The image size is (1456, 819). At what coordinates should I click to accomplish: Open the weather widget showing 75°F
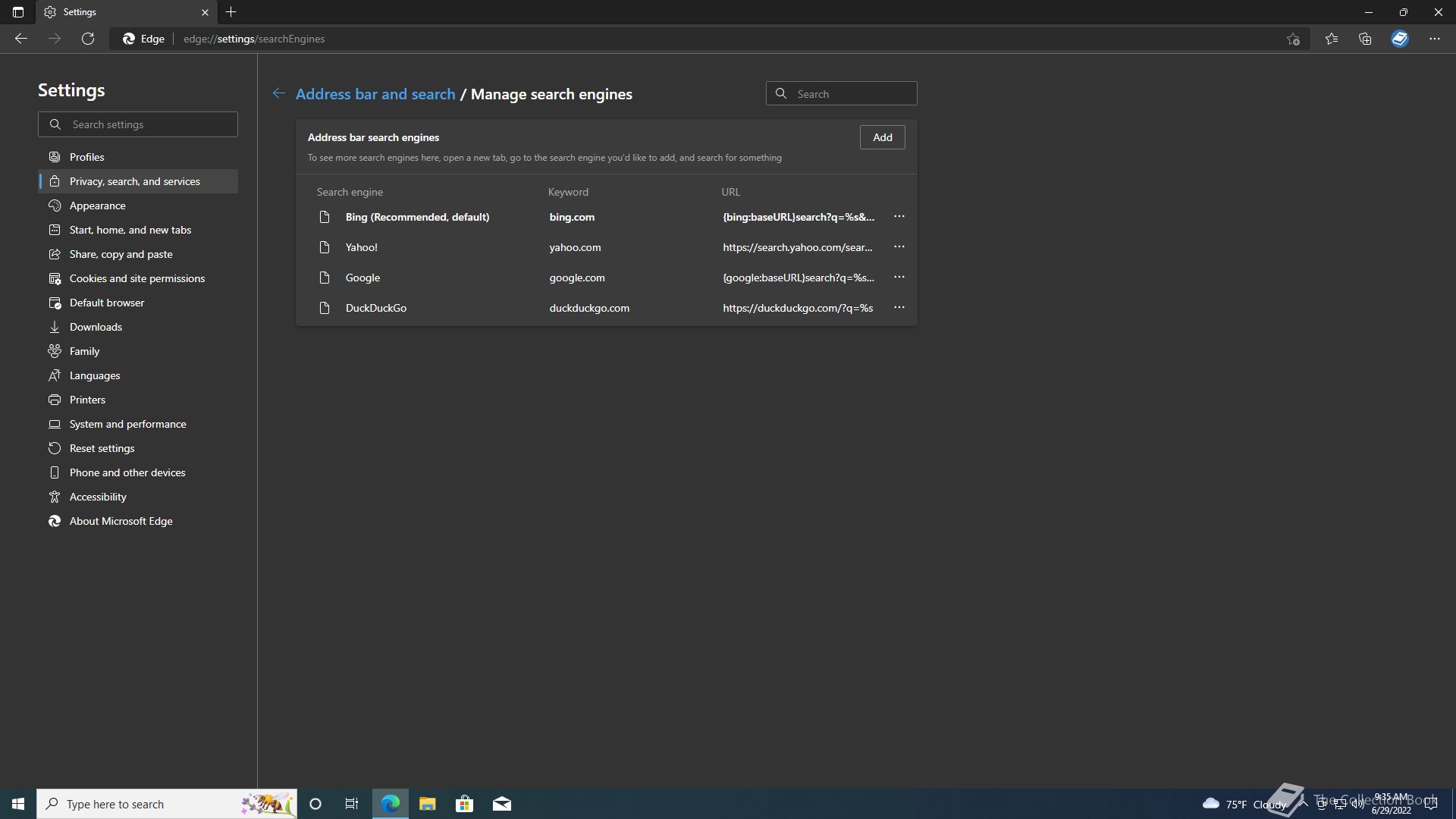coord(1244,804)
